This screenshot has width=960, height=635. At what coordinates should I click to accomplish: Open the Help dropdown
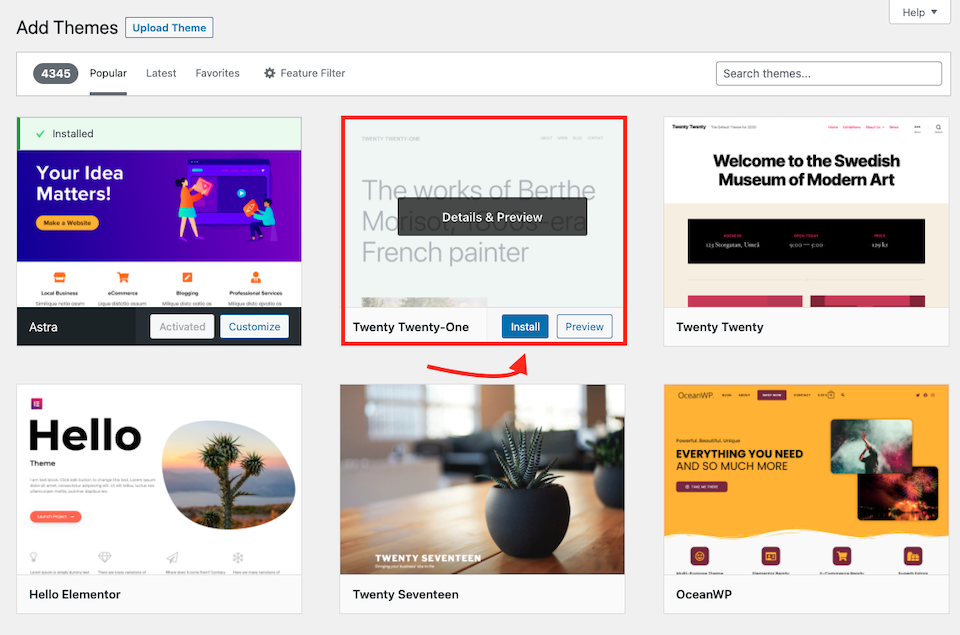point(920,12)
